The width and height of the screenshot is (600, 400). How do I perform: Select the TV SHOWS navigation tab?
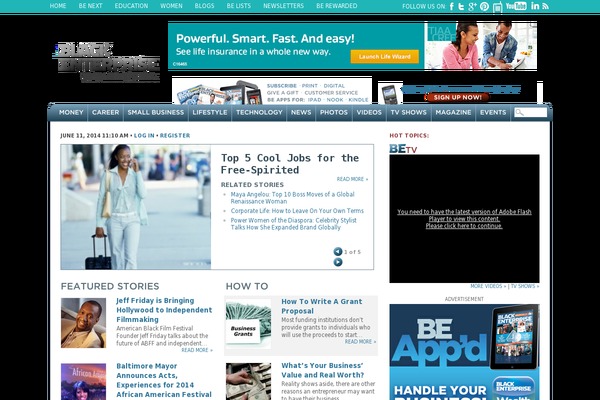tap(408, 112)
